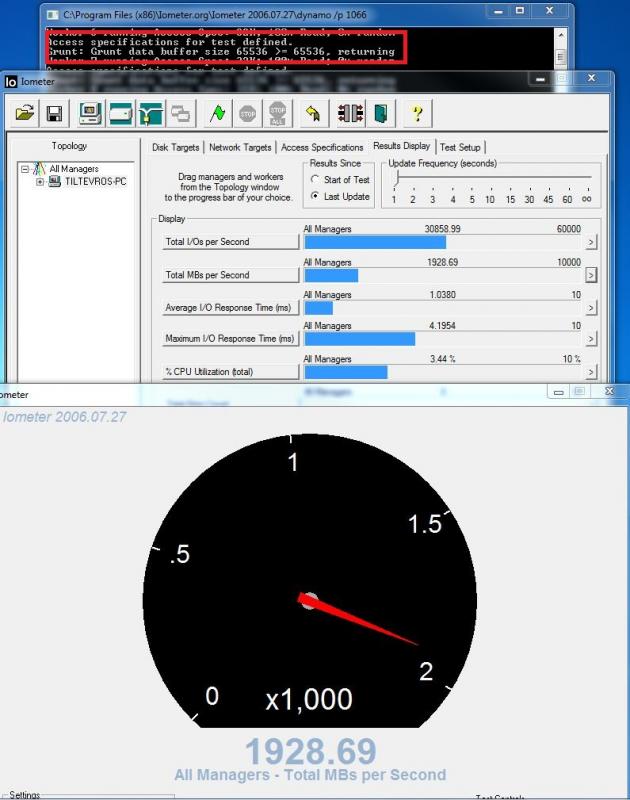Viewport: 630px width, 800px height.
Task: Open a test configuration file via folder icon
Action: pyautogui.click(x=24, y=113)
